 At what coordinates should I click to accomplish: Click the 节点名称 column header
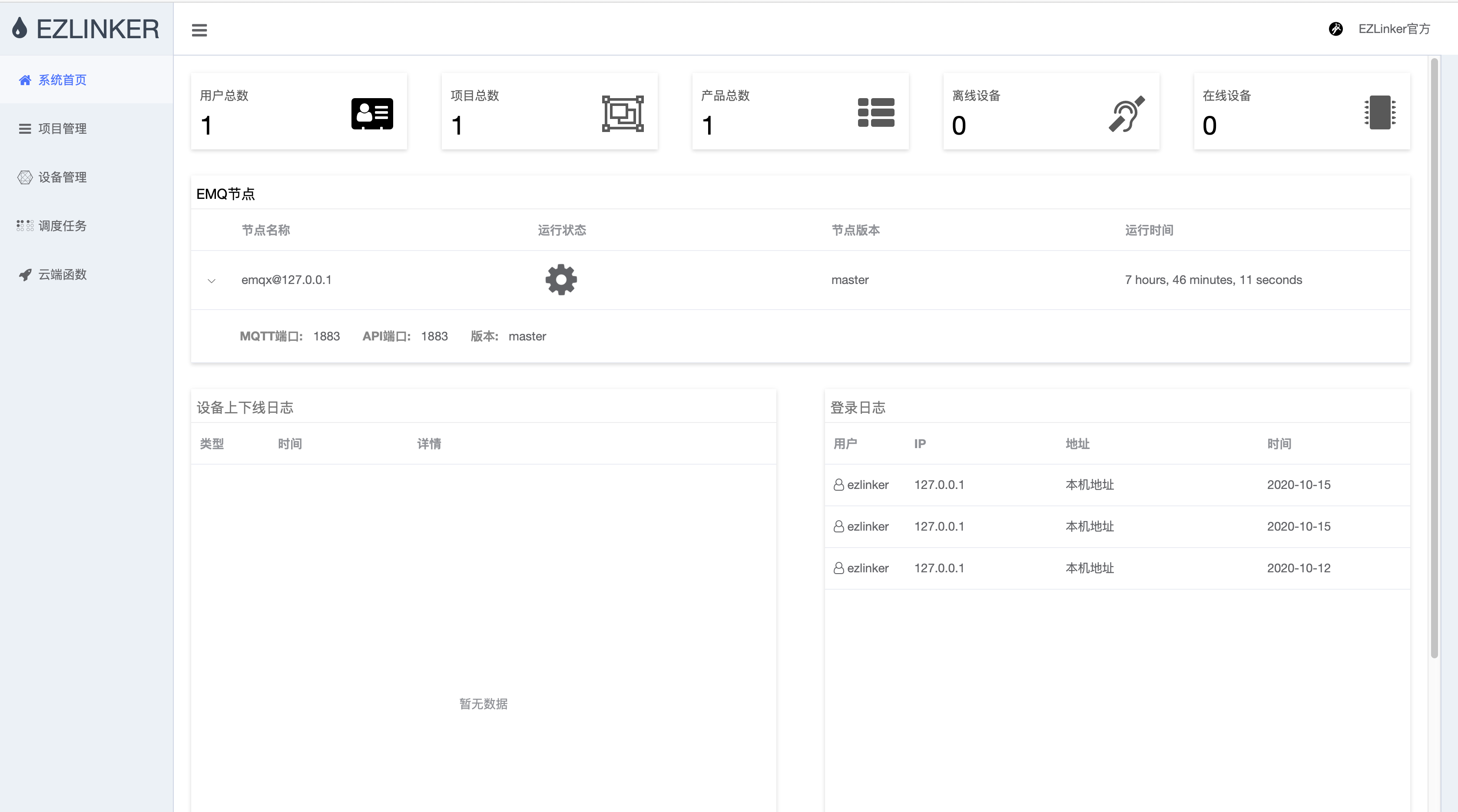pyautogui.click(x=266, y=230)
